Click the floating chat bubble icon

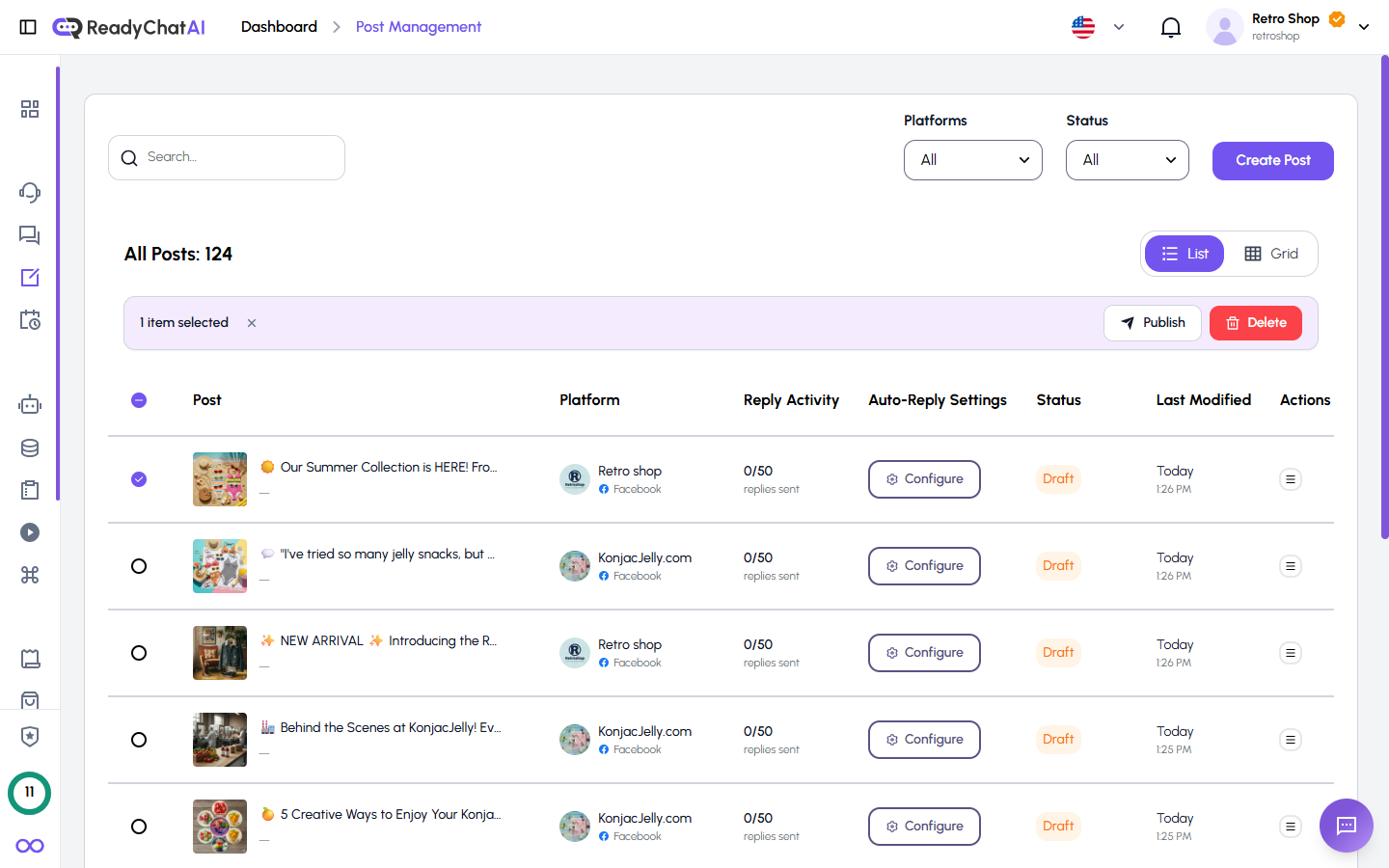1346,826
